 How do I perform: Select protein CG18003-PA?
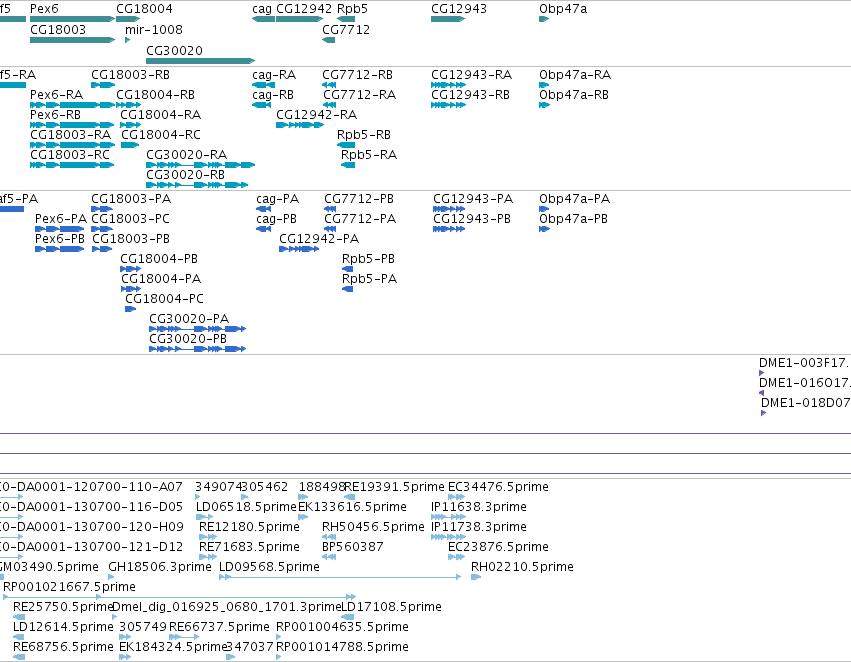(131, 199)
